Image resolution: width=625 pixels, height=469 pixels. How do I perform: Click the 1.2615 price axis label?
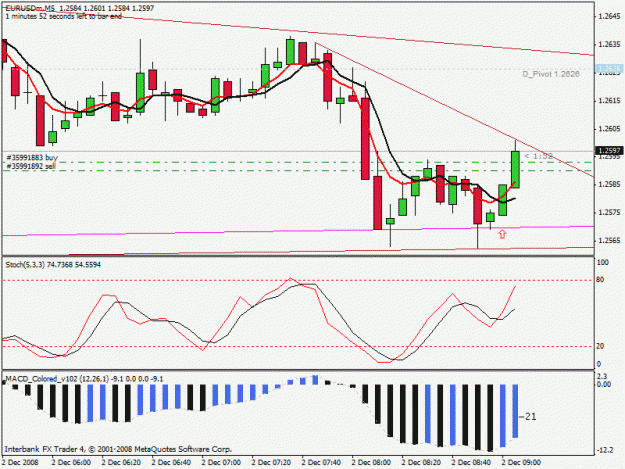(610, 101)
